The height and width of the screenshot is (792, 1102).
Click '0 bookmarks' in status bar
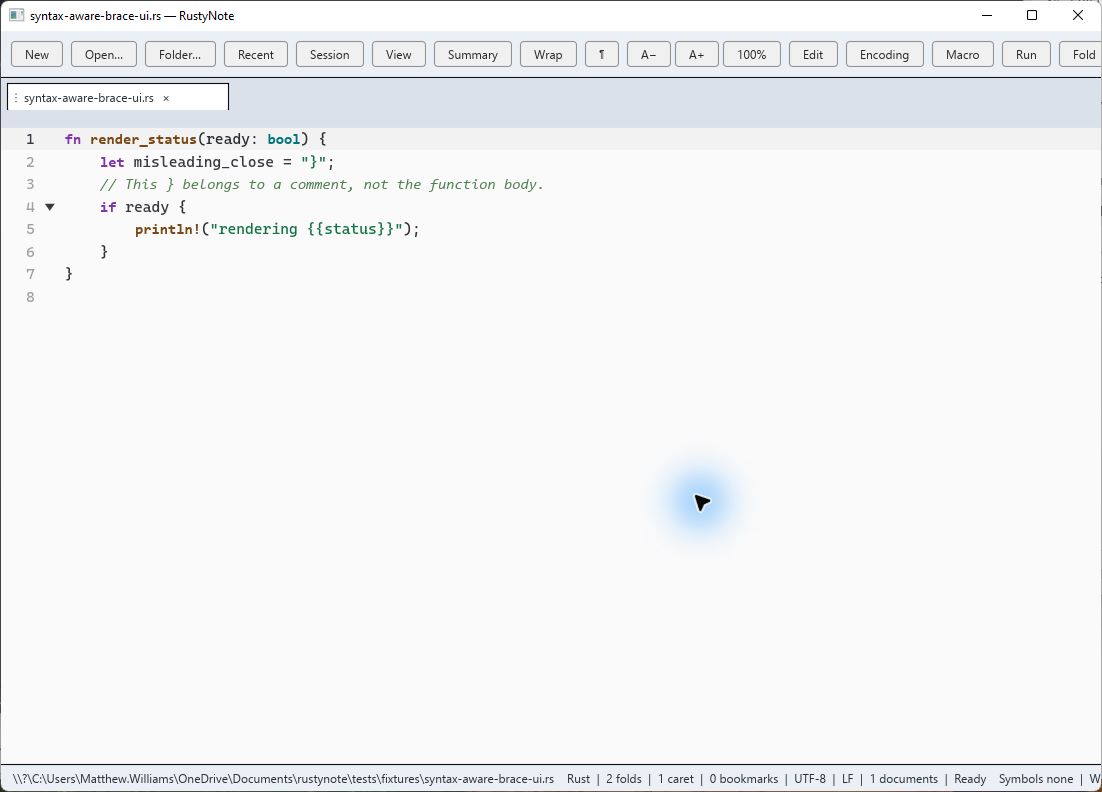pos(744,779)
